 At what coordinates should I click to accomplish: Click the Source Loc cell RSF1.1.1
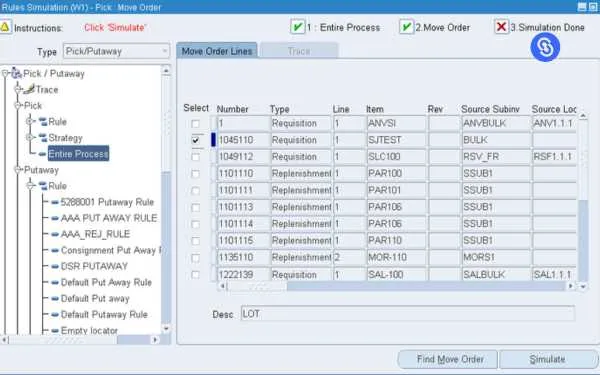[x=554, y=157]
